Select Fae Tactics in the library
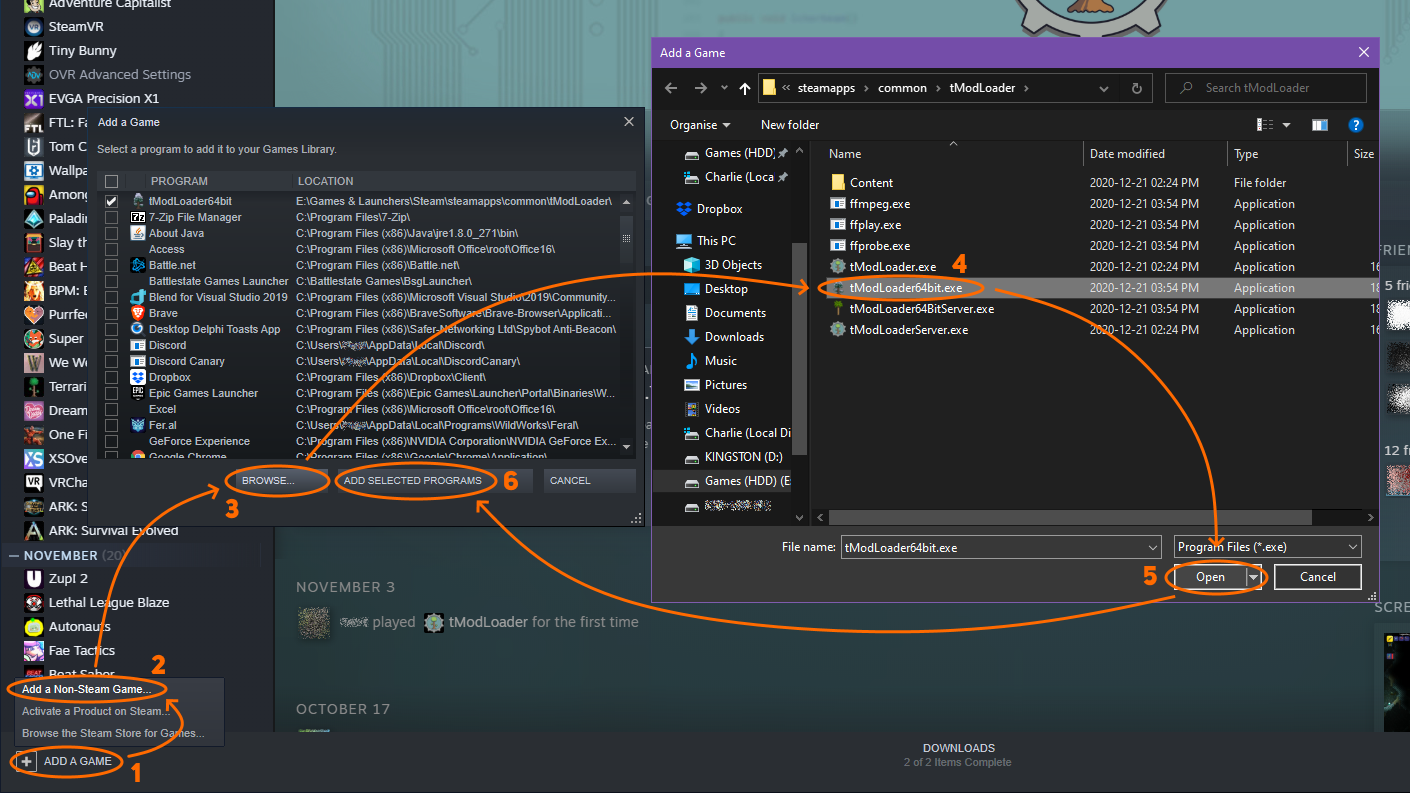The image size is (1410, 793). [82, 650]
